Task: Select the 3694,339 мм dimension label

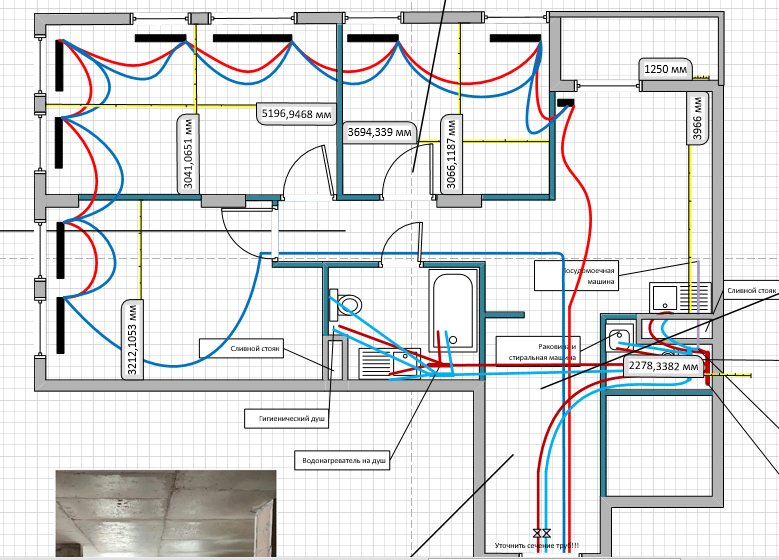Action: pyautogui.click(x=380, y=132)
